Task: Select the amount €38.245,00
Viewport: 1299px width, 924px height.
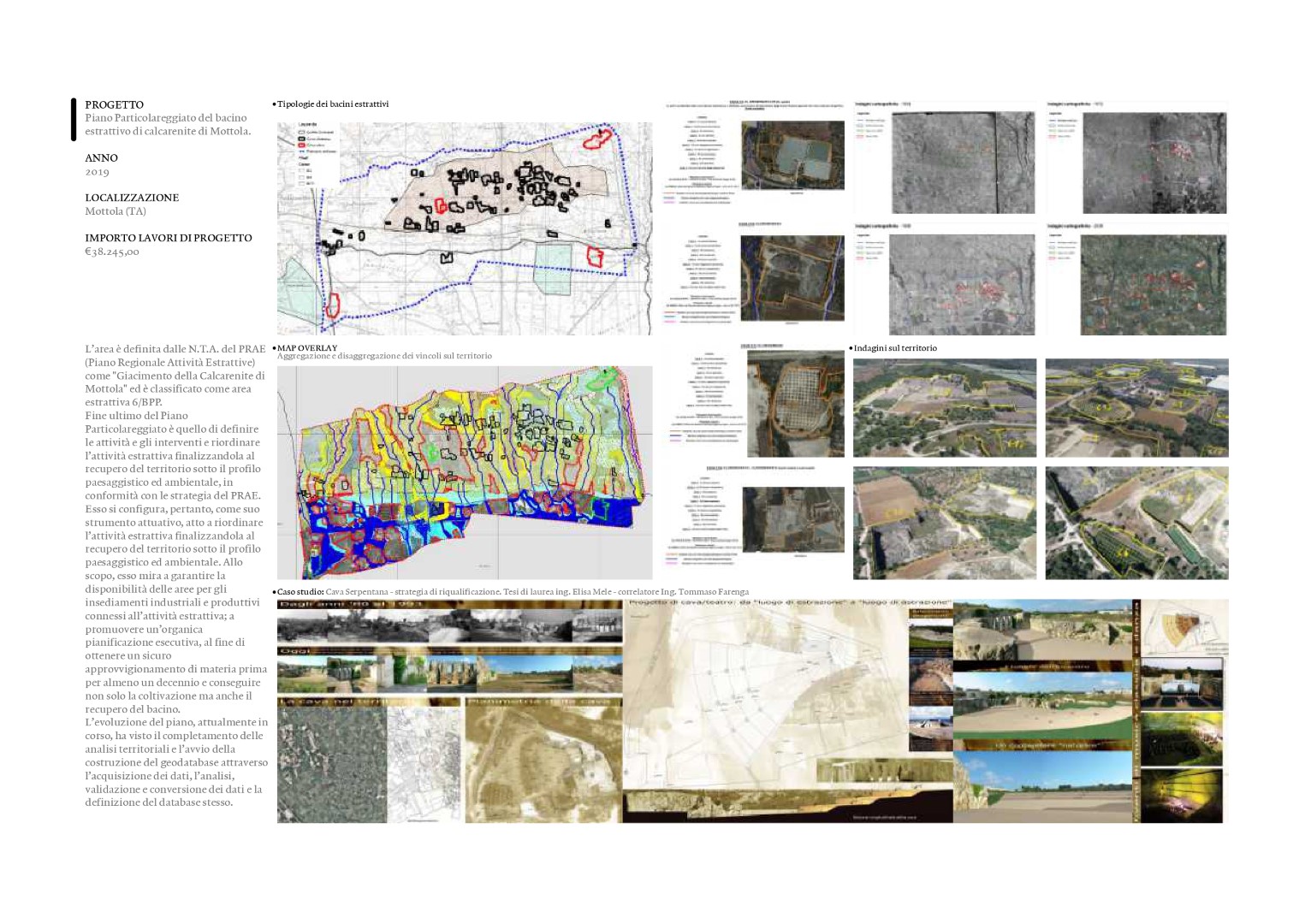Action: 112,252
